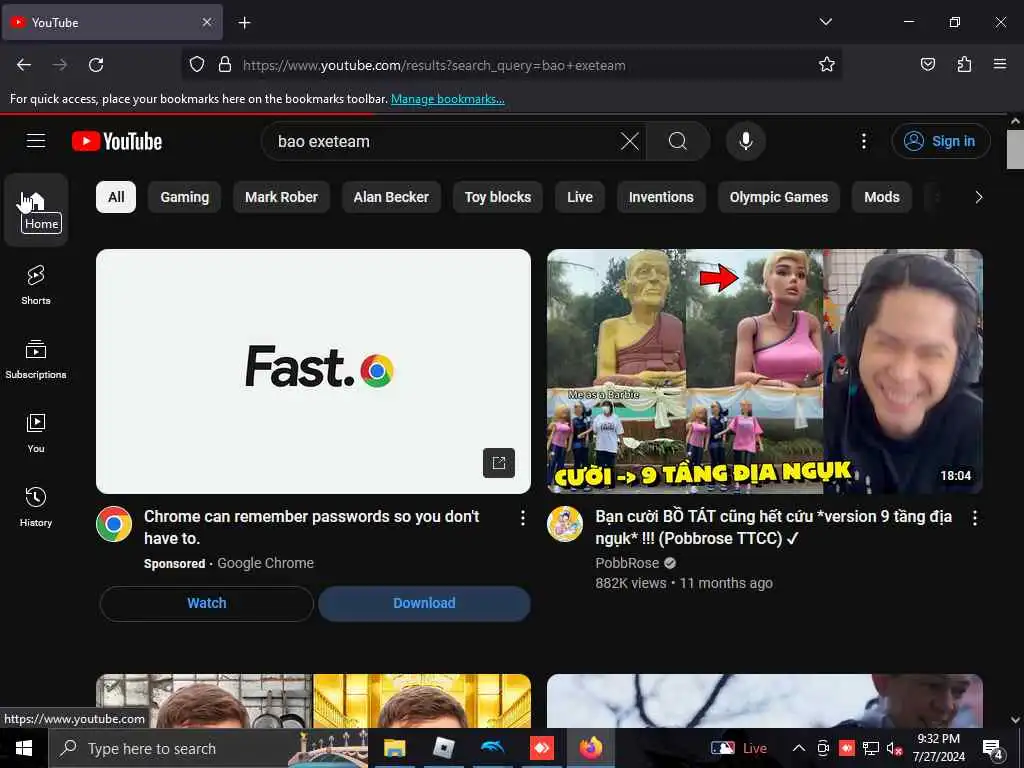The width and height of the screenshot is (1024, 768).
Task: Go to Home in the sidebar
Action: 36,210
